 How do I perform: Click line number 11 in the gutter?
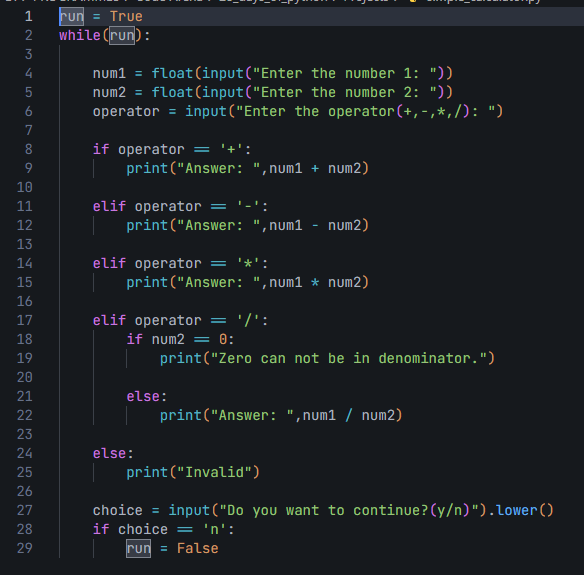(x=25, y=206)
